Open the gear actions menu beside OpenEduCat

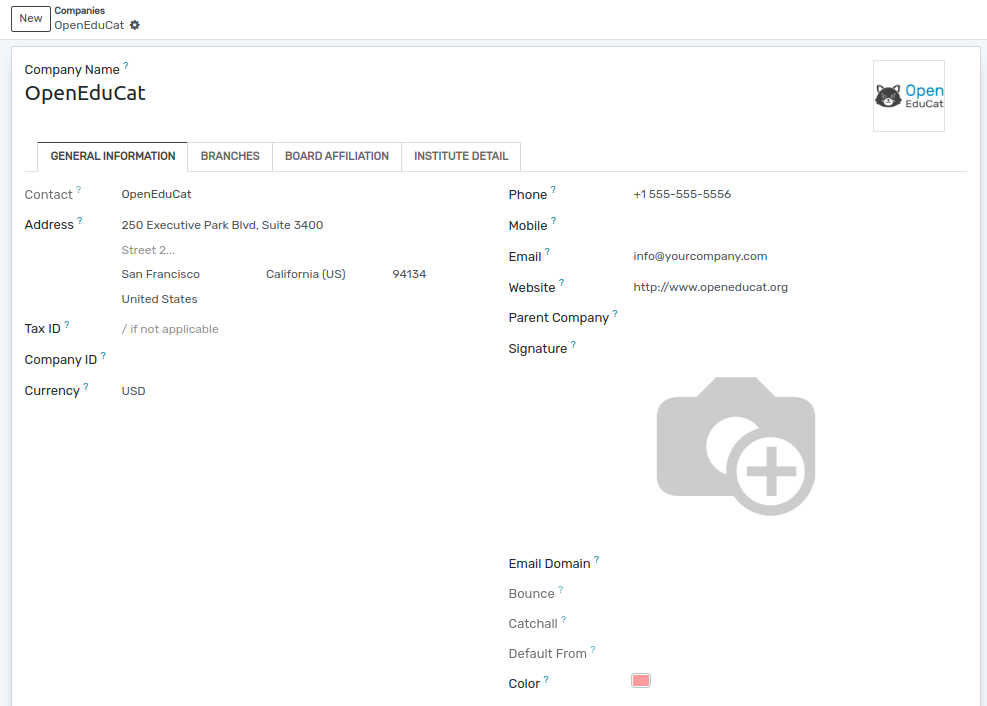[135, 25]
